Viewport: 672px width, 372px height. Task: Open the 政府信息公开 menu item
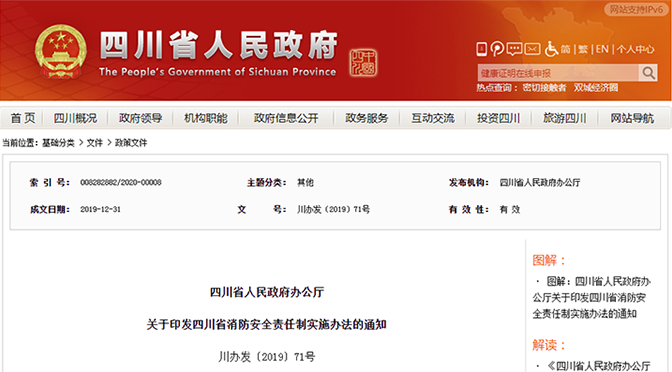[286, 118]
